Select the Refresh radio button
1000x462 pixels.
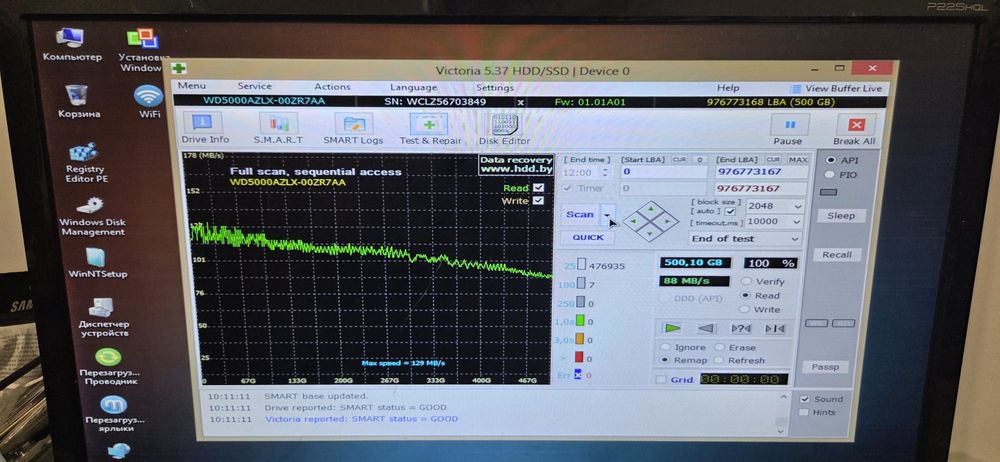click(719, 361)
